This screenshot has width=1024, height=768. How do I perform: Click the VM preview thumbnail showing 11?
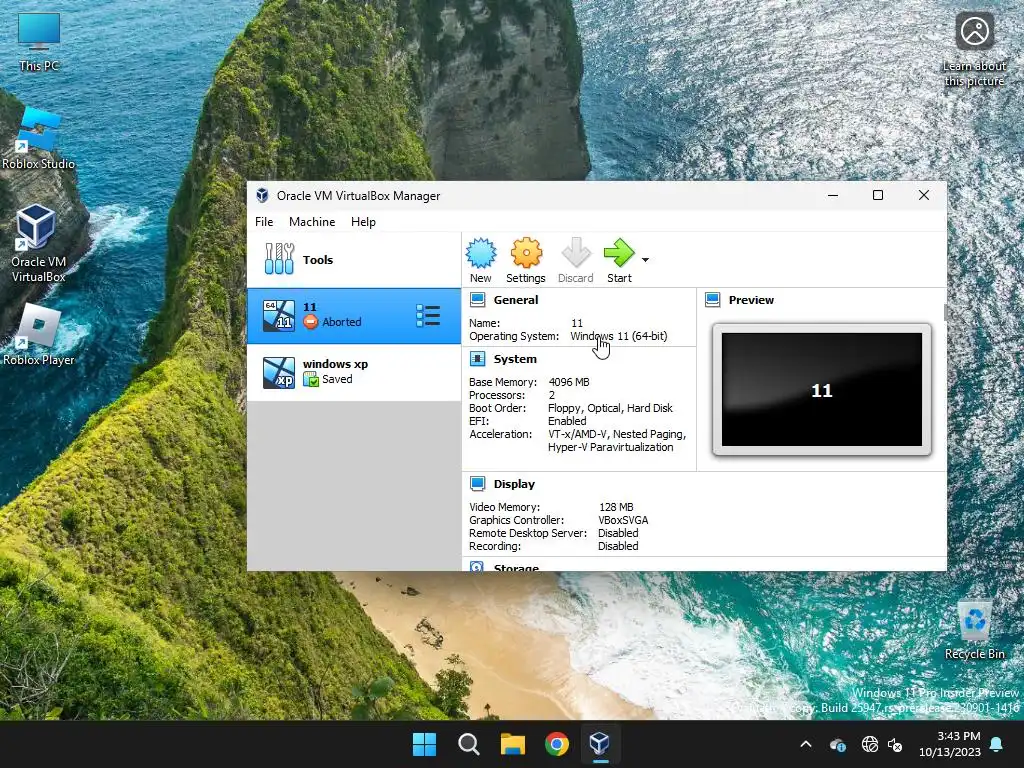coord(822,390)
